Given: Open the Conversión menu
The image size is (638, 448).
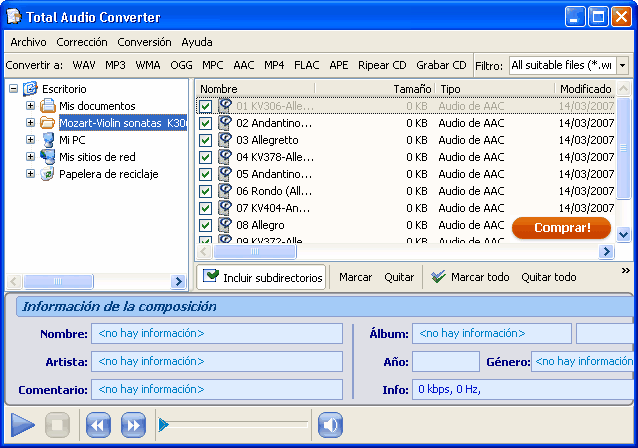Looking at the screenshot, I should click(x=144, y=42).
